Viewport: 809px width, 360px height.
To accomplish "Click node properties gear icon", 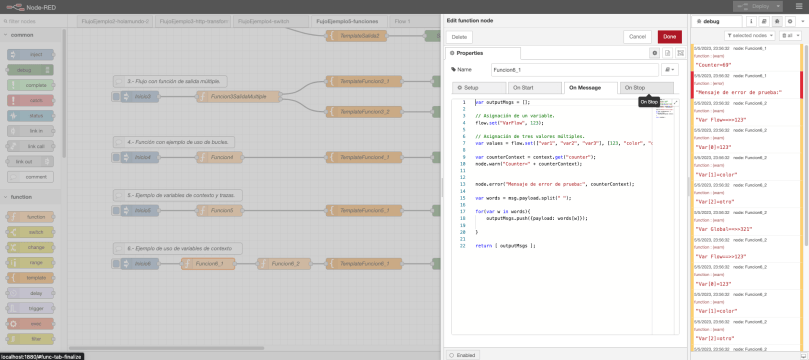I will 654,53.
